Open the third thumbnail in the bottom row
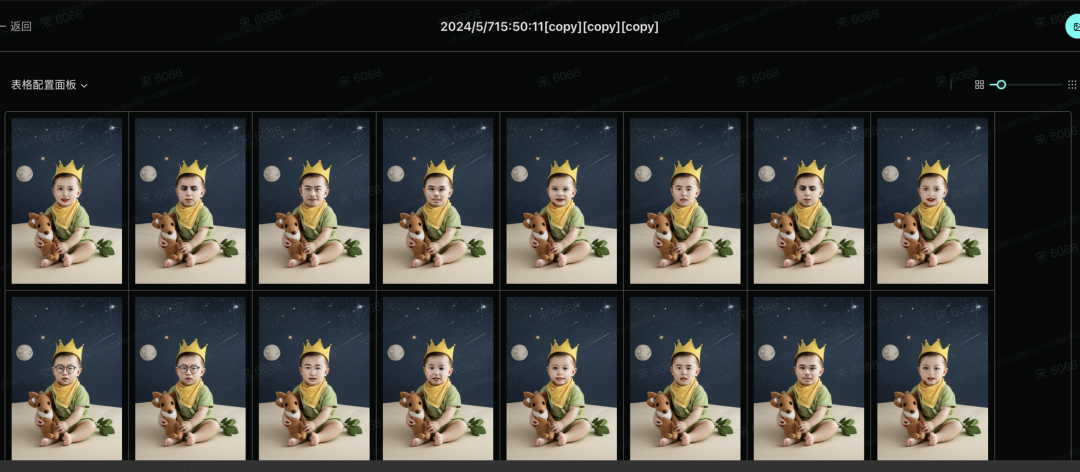1080x472 pixels. coord(314,378)
